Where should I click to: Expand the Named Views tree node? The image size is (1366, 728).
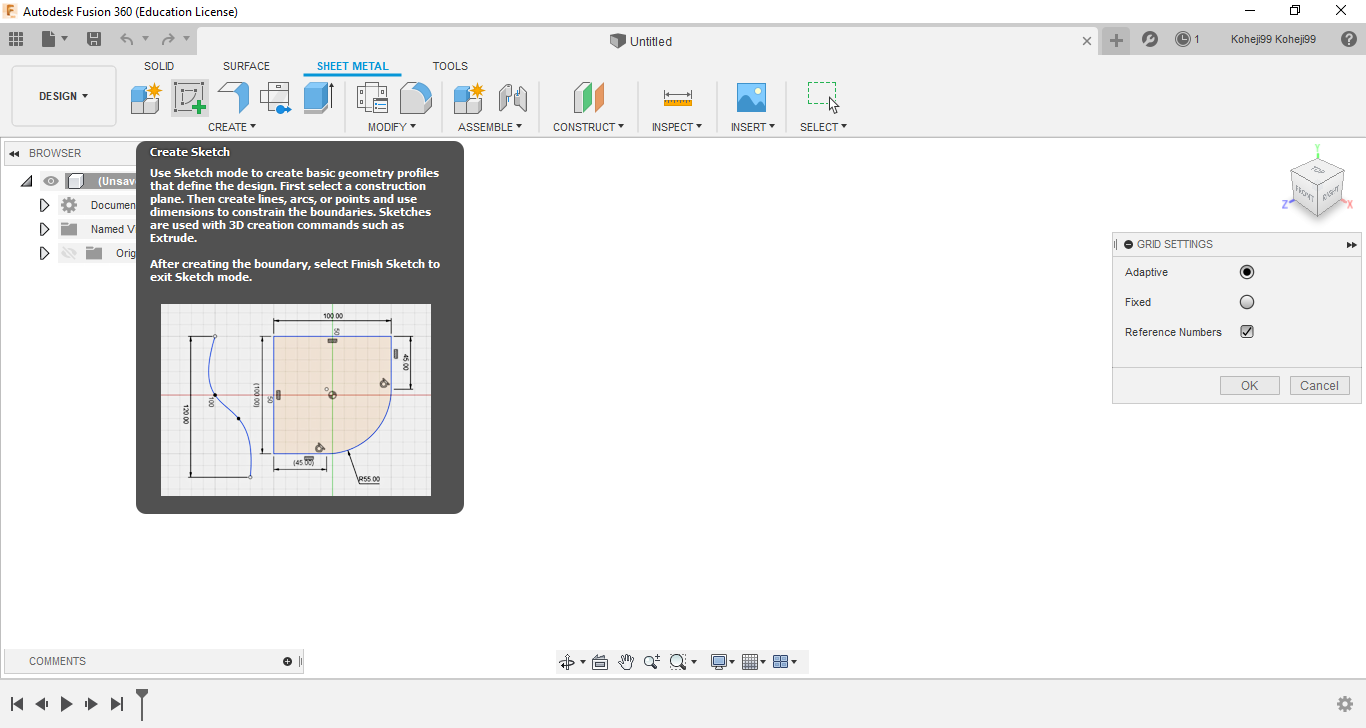pos(44,229)
